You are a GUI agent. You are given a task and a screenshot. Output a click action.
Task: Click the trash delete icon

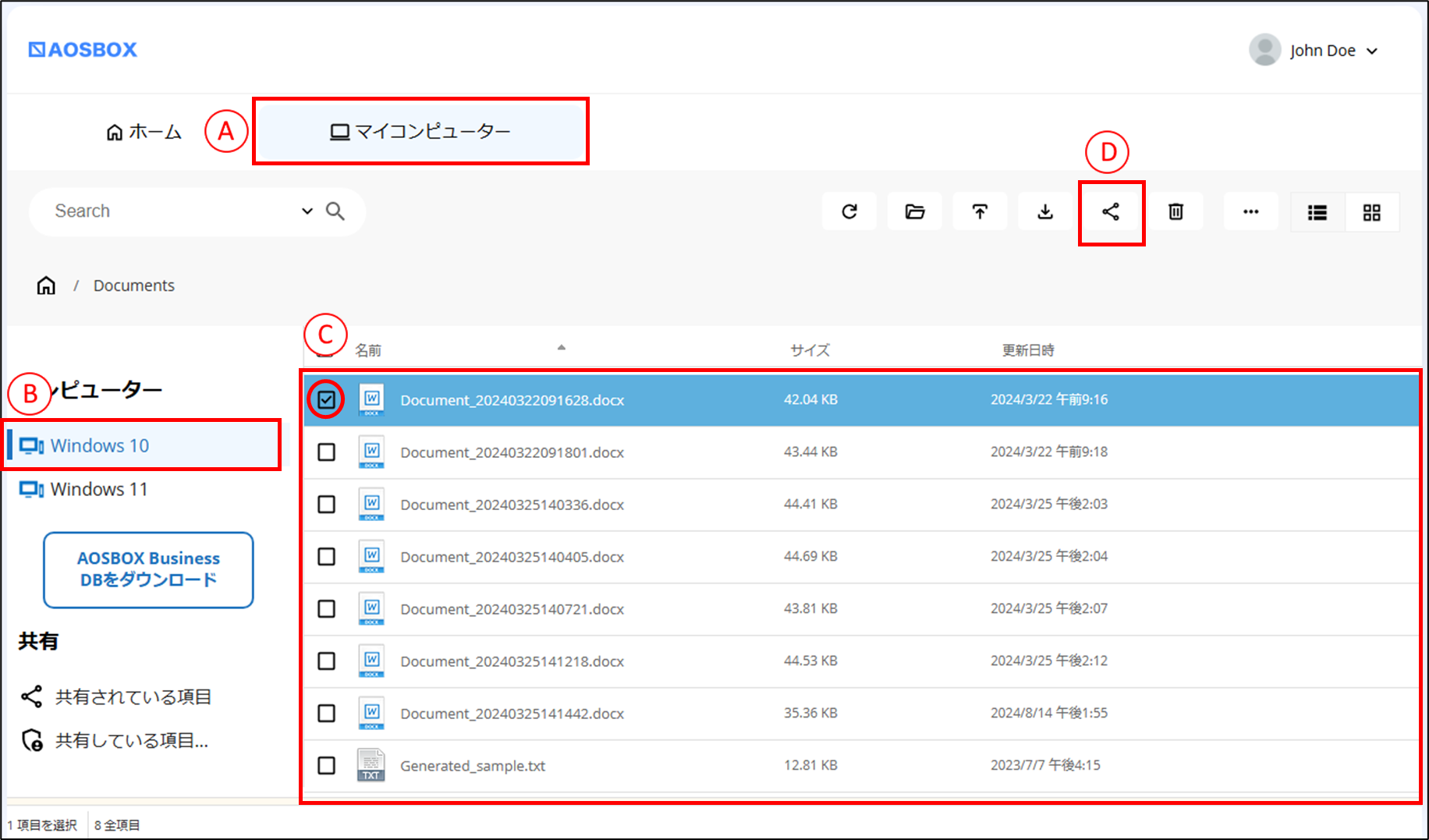(x=1175, y=211)
